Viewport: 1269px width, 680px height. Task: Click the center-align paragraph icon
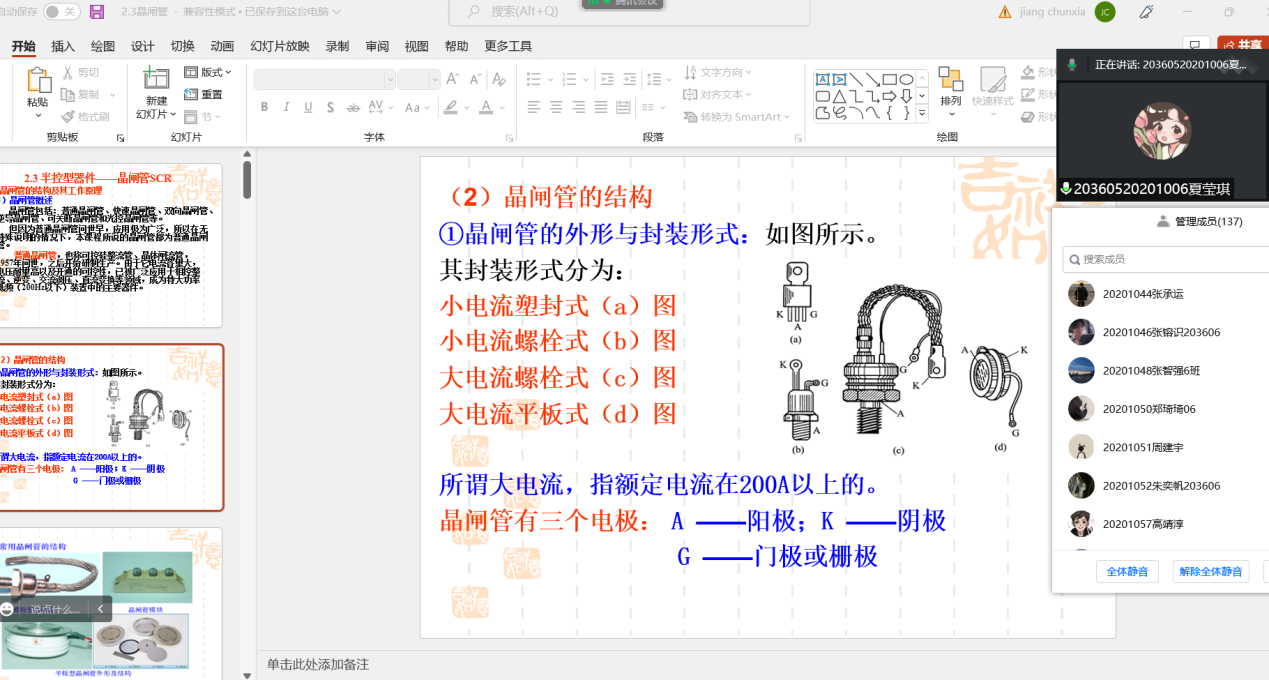click(556, 107)
